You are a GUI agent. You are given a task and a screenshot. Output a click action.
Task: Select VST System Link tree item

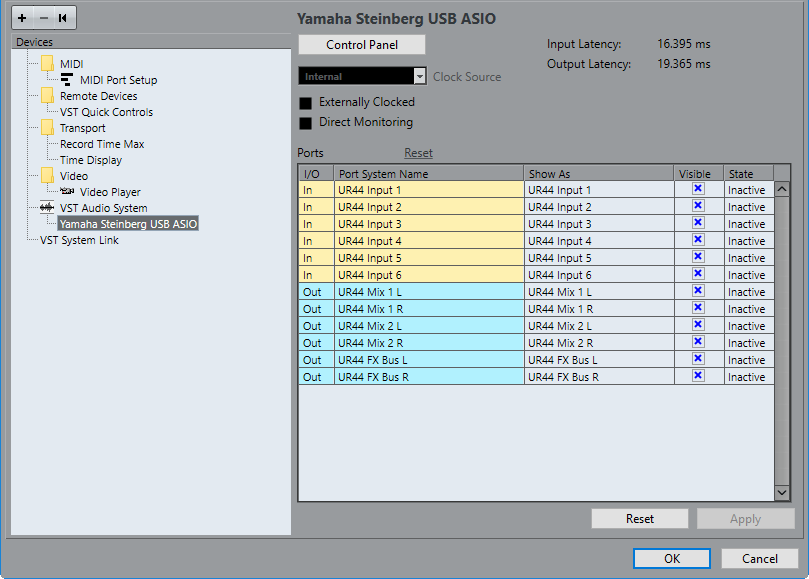coord(79,240)
